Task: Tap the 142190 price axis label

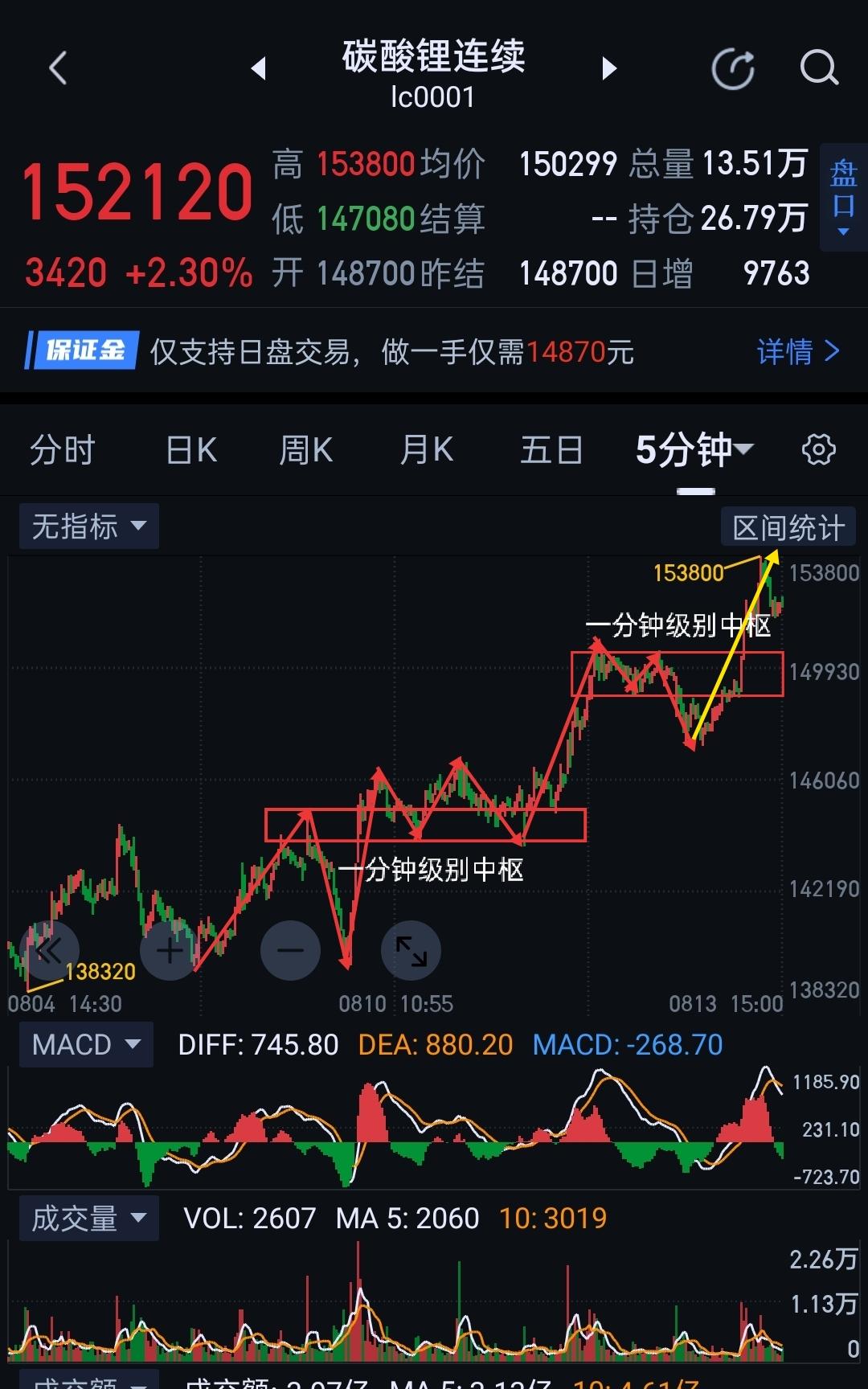Action: pyautogui.click(x=825, y=889)
